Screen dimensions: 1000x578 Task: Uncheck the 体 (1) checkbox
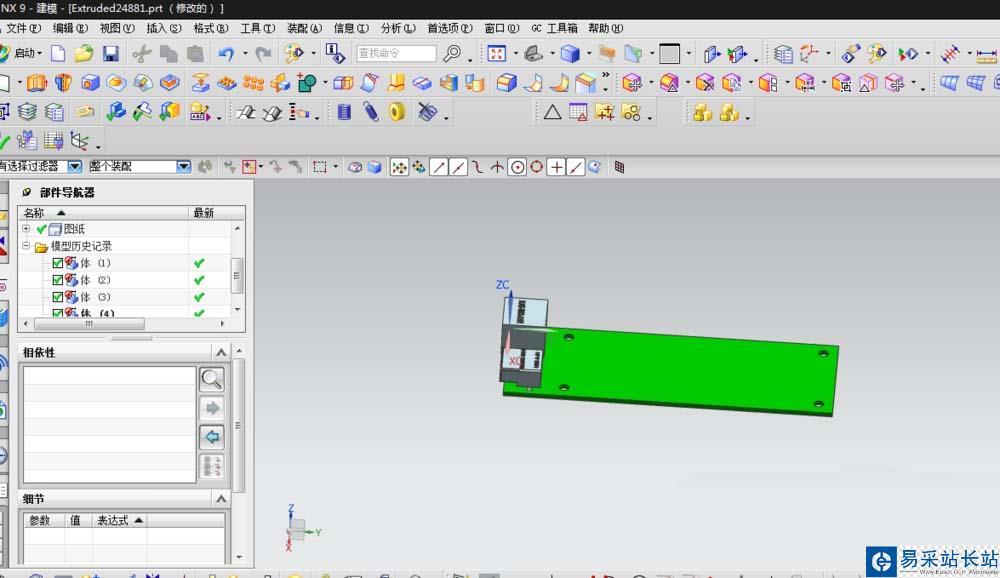58,263
